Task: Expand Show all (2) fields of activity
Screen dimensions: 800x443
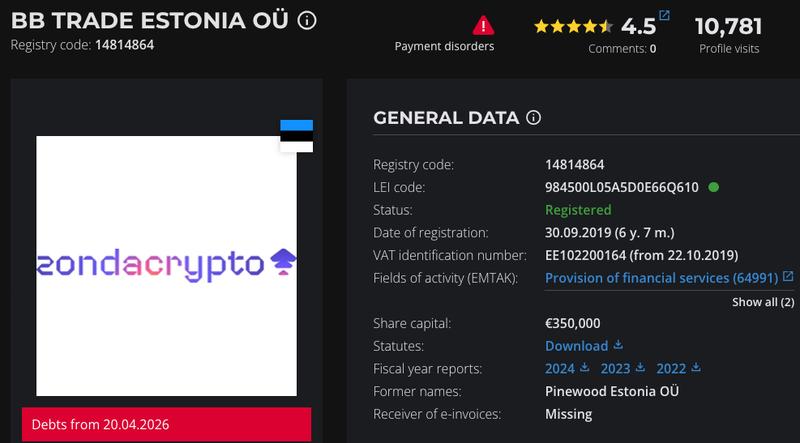Action: coord(763,302)
